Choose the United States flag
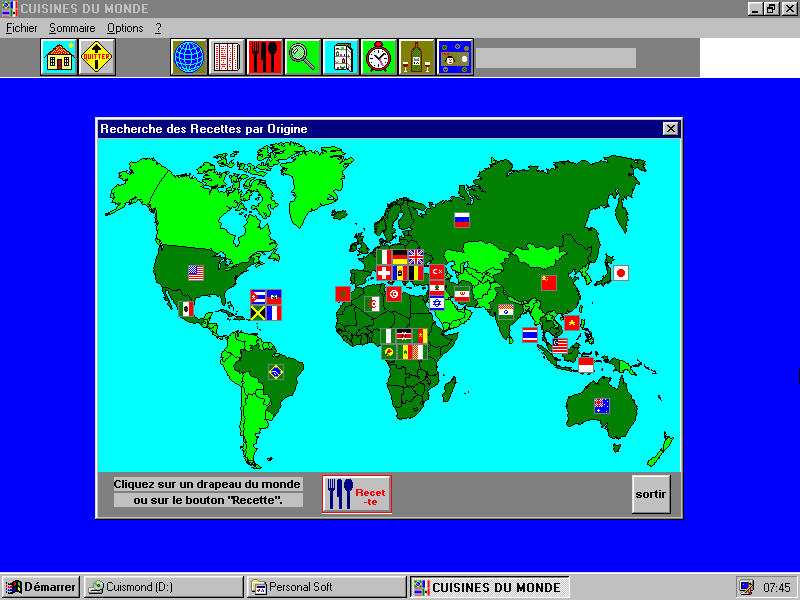Screen dimensions: 800x600 point(195,272)
